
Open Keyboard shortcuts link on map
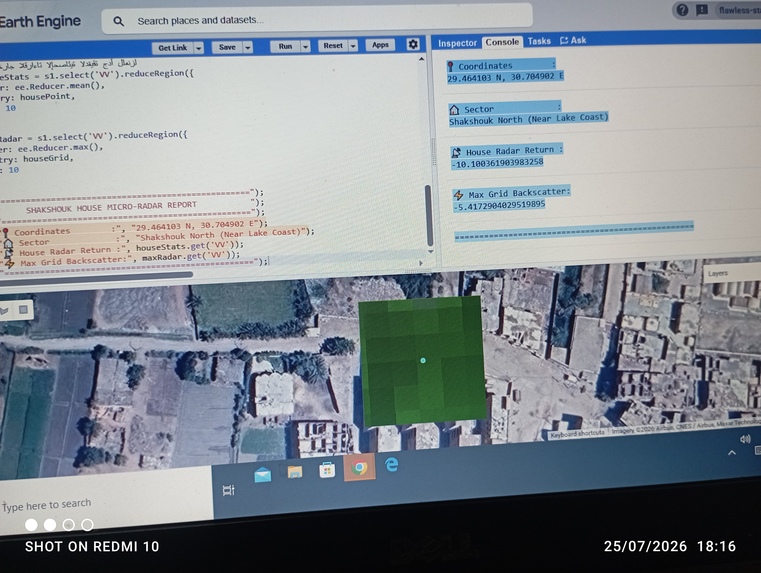pyautogui.click(x=577, y=433)
